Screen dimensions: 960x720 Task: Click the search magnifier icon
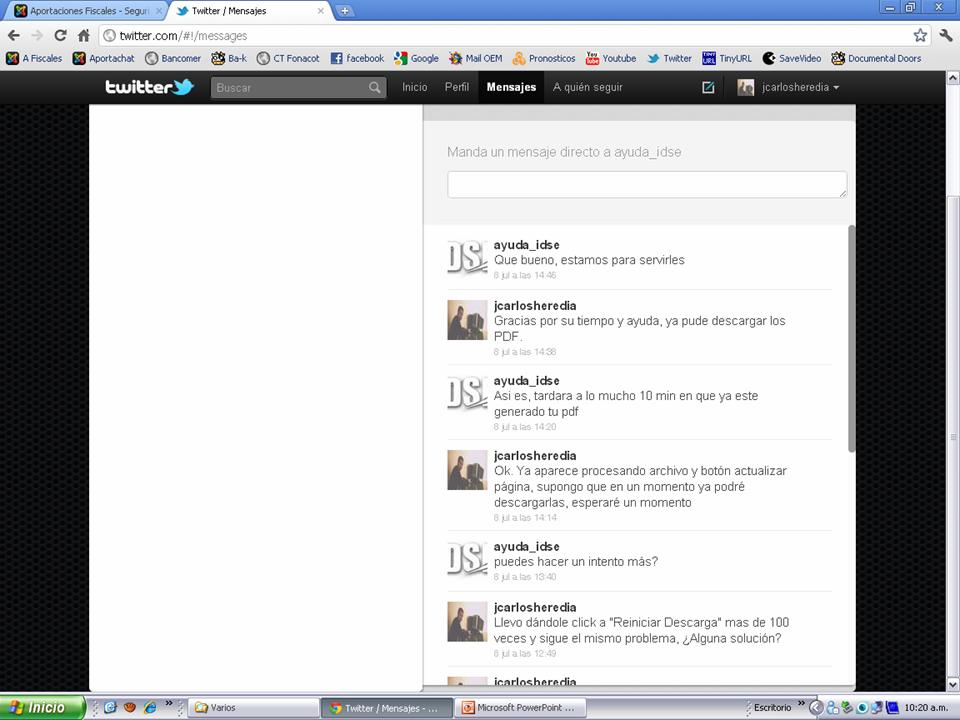click(x=375, y=88)
